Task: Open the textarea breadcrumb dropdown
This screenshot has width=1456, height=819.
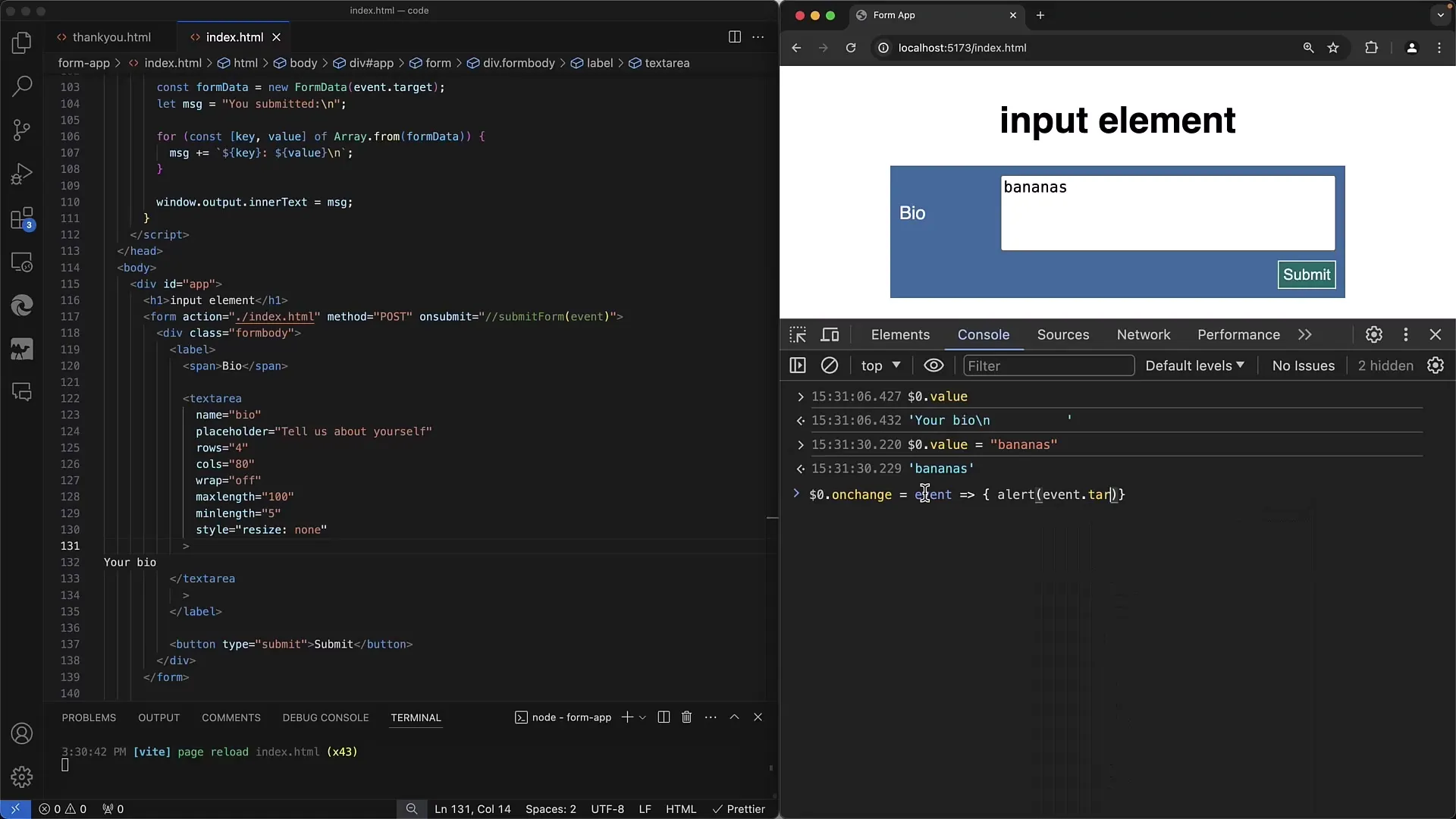Action: [x=659, y=63]
